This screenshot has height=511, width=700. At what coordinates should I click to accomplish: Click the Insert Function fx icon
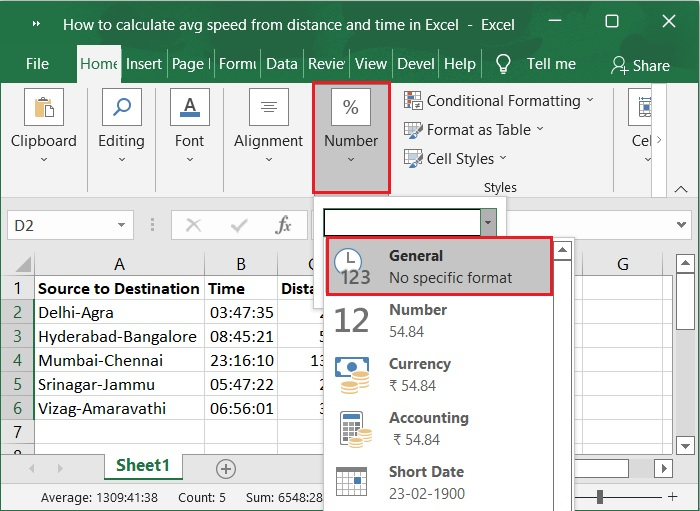pyautogui.click(x=284, y=226)
